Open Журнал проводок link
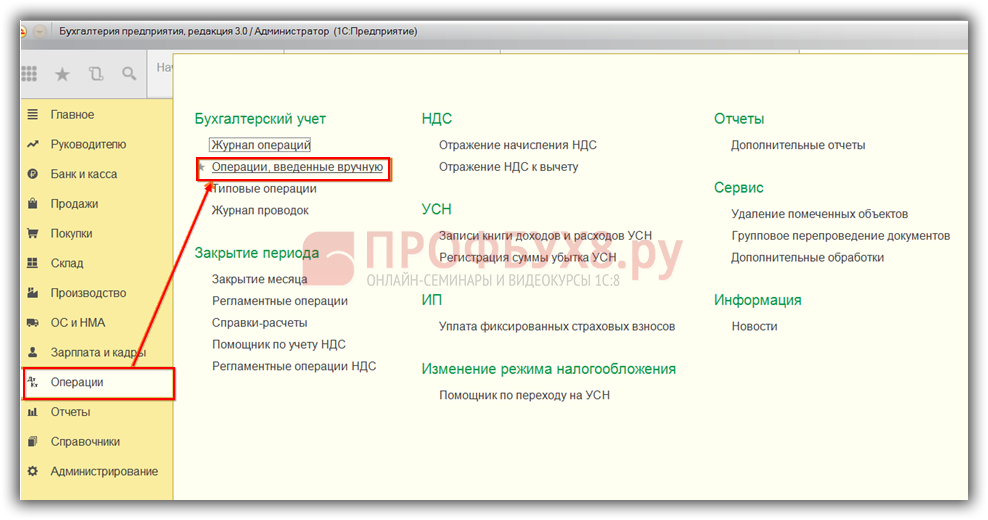 [260, 211]
